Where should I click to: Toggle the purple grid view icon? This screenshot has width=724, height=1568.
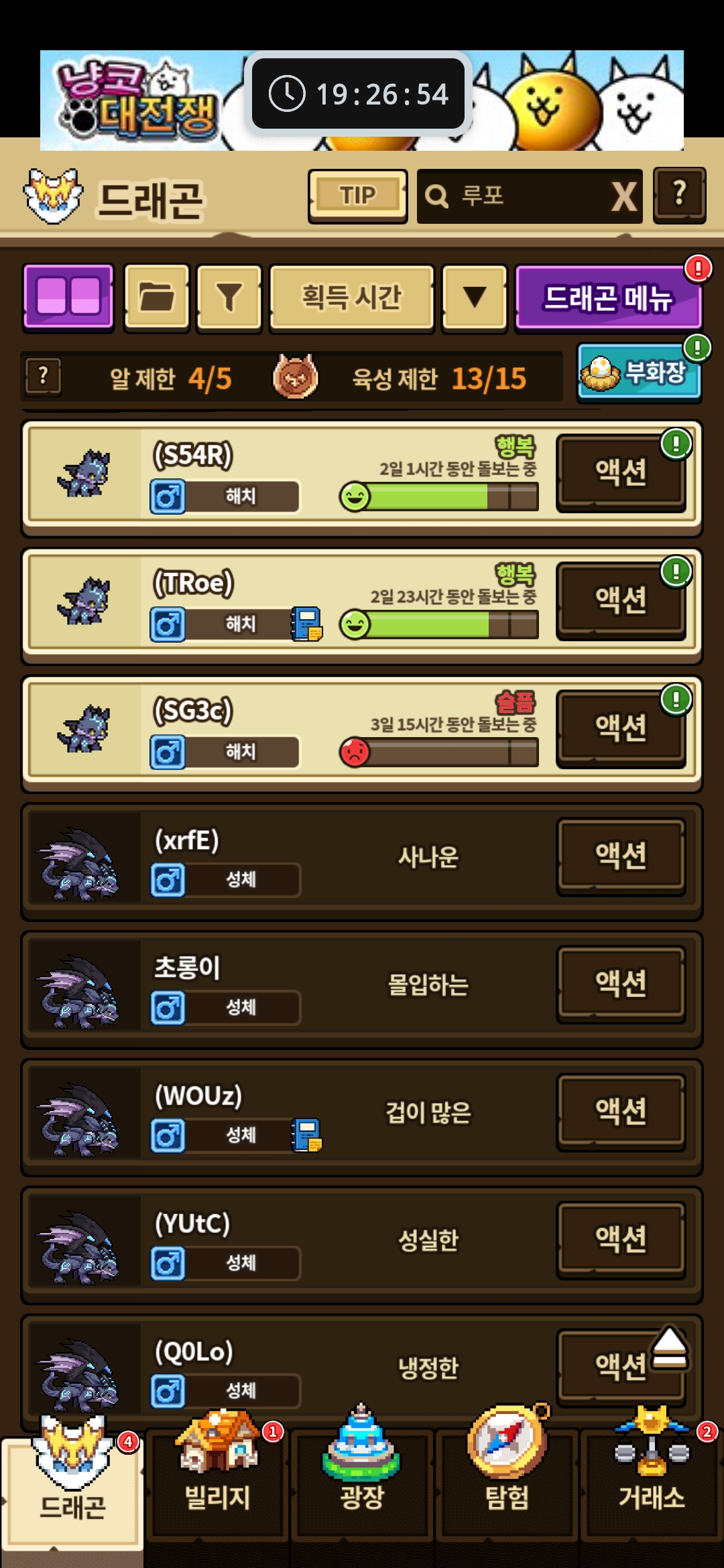pyautogui.click(x=68, y=297)
